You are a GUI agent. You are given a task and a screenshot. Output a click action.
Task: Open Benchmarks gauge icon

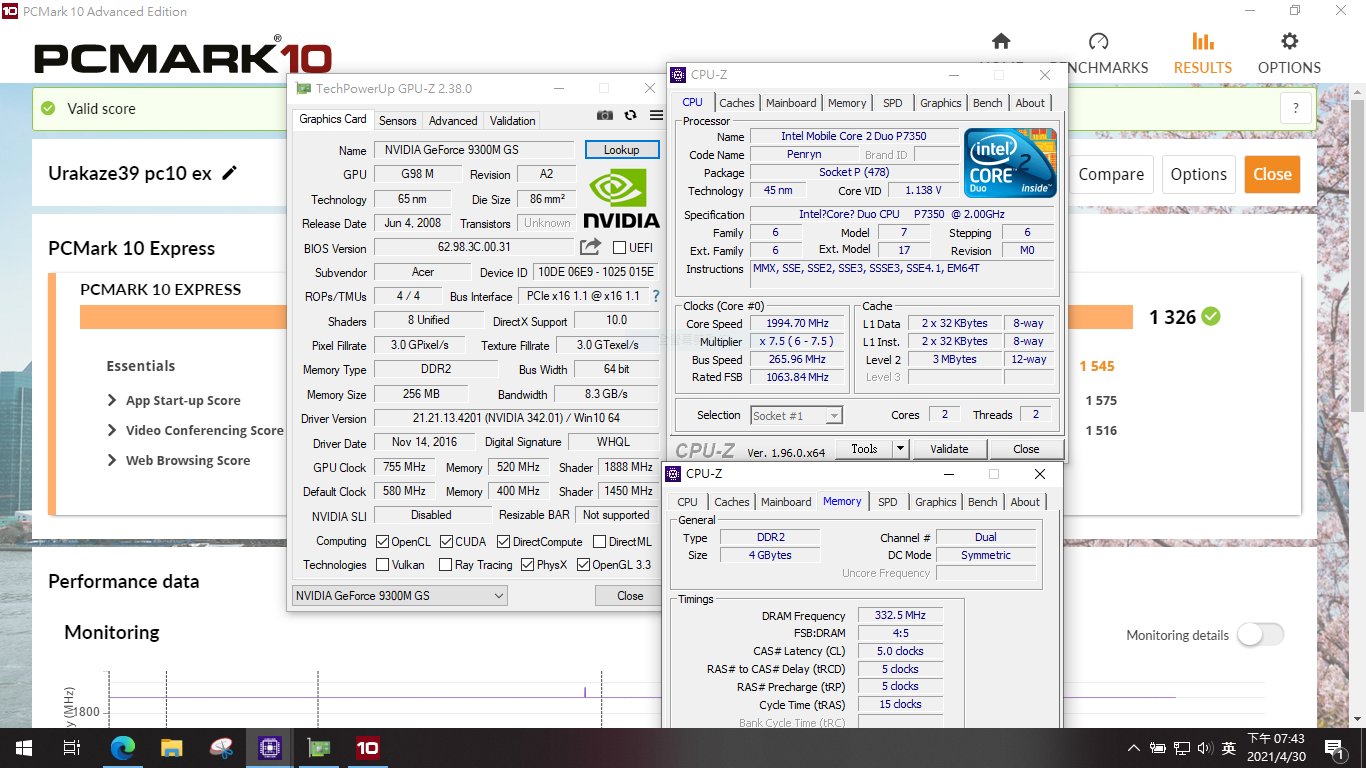click(1098, 41)
